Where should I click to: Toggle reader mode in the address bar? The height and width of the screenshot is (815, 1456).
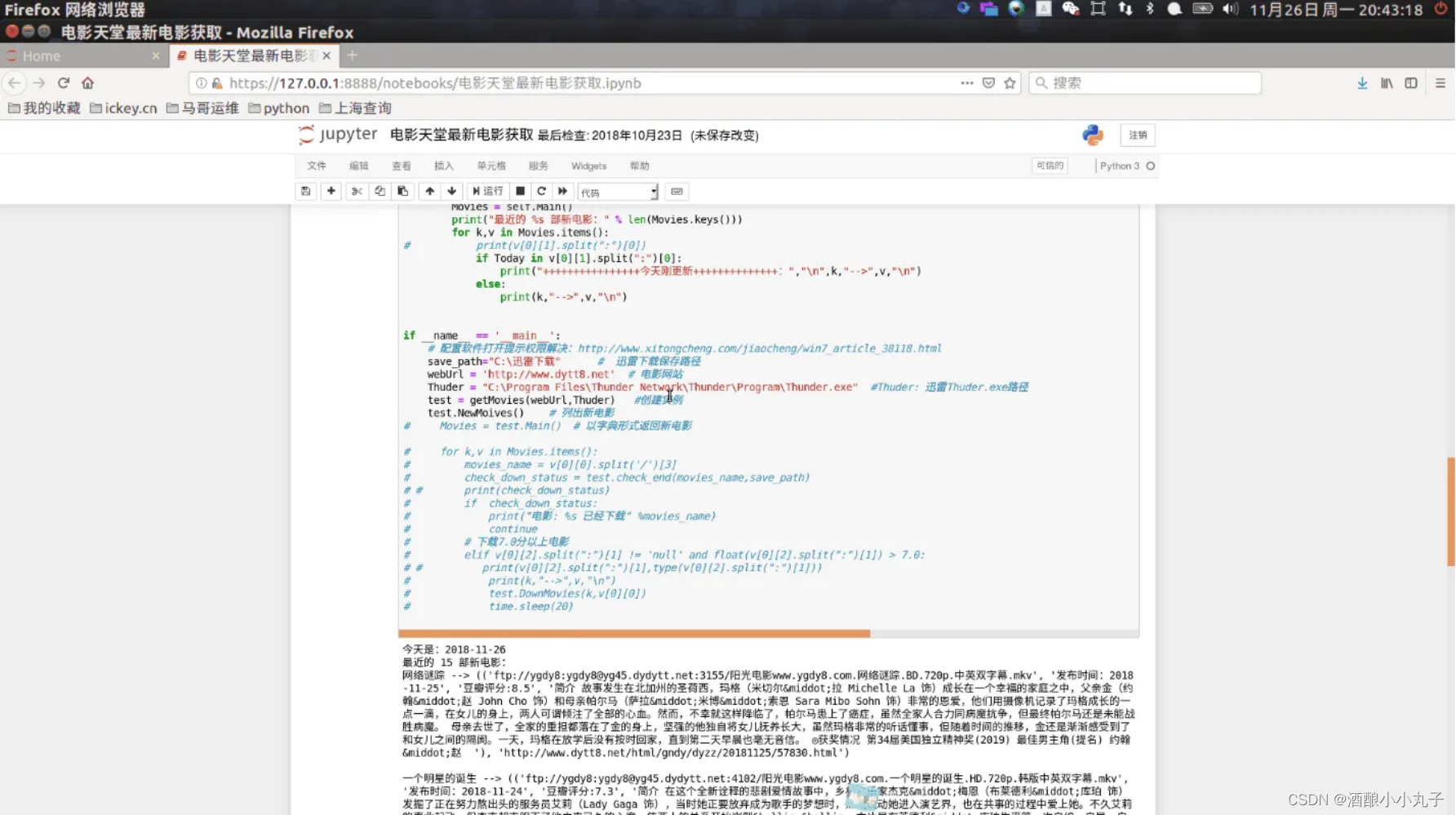coord(988,82)
